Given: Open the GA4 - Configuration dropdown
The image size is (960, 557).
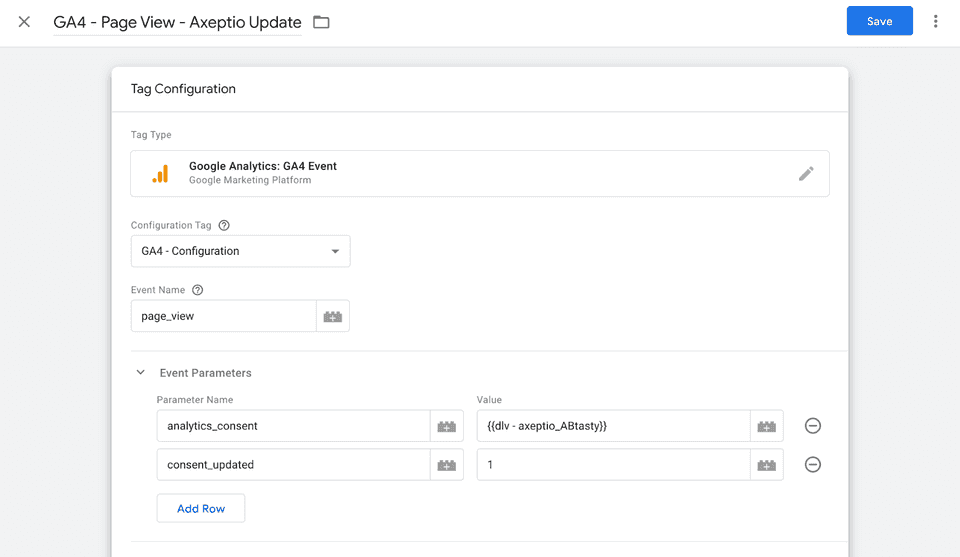Looking at the screenshot, I should pyautogui.click(x=240, y=251).
